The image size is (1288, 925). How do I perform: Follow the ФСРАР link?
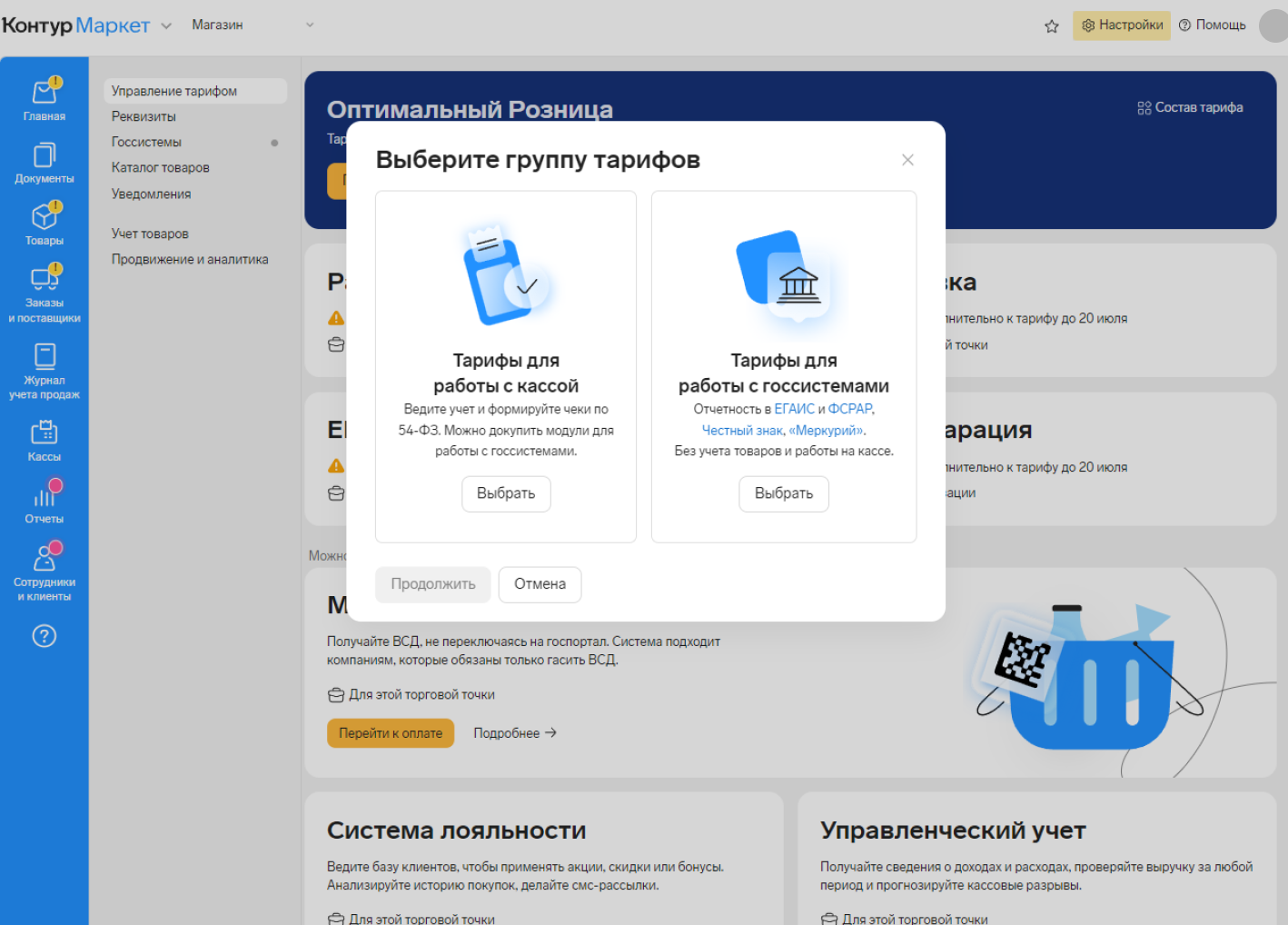point(850,409)
